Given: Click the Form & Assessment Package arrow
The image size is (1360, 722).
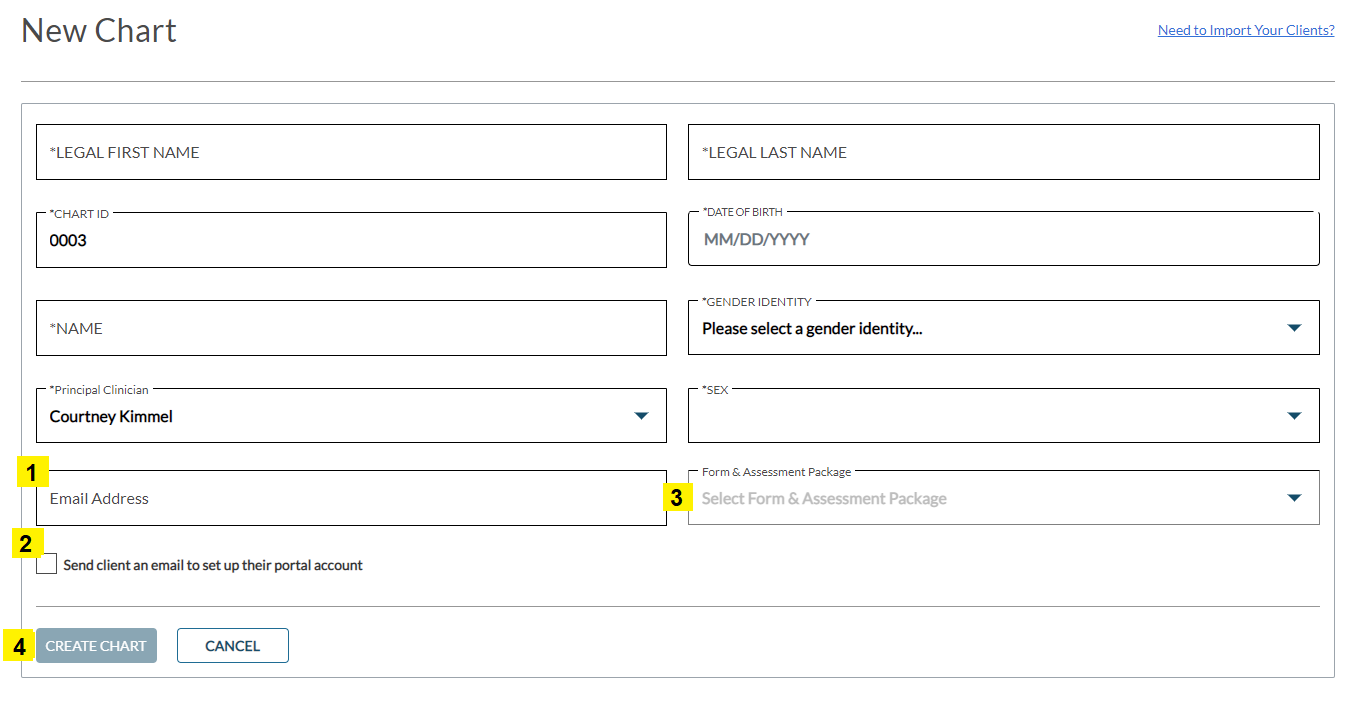Looking at the screenshot, I should [x=1294, y=498].
